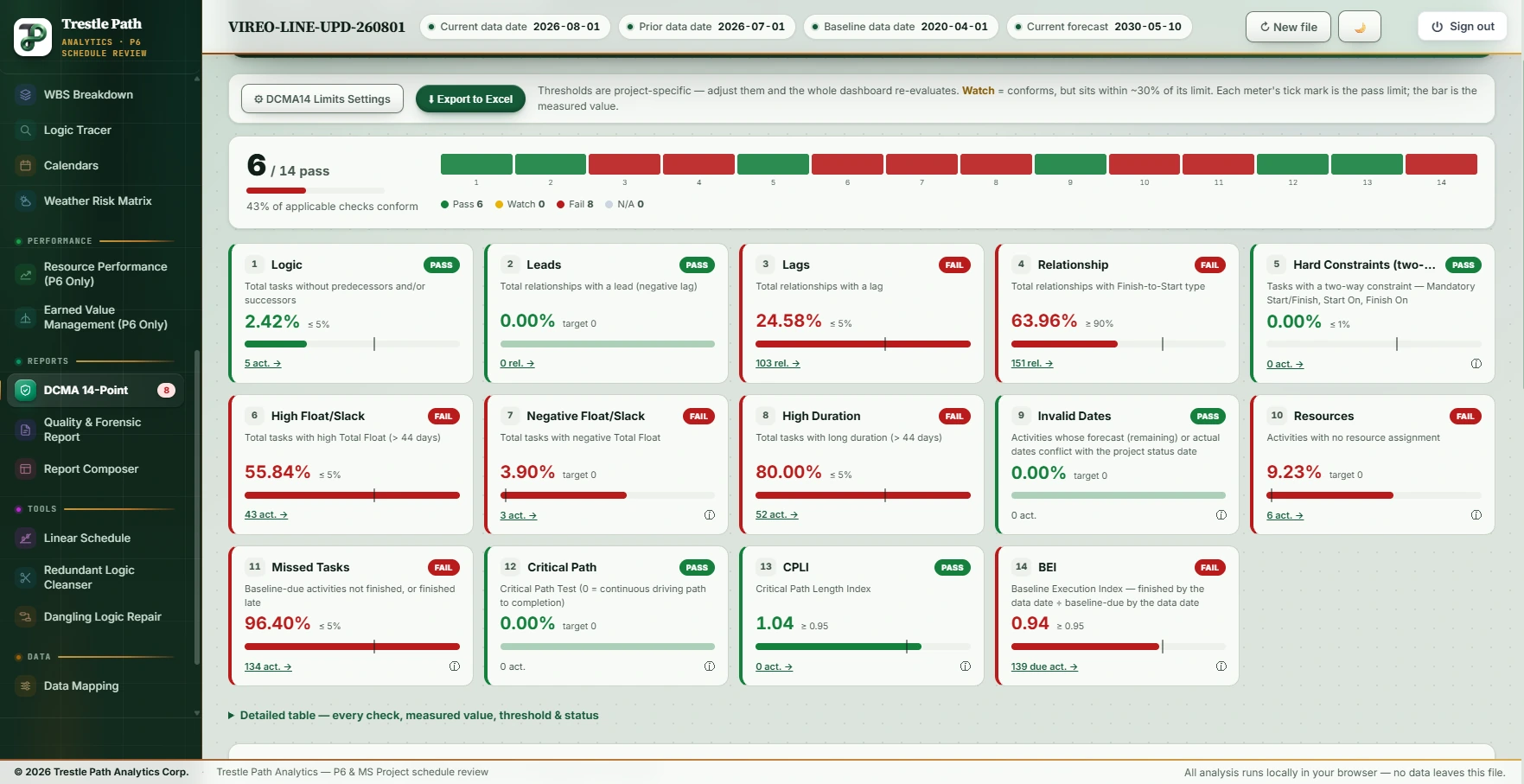Open DCMA14 Limits Settings

click(322, 99)
